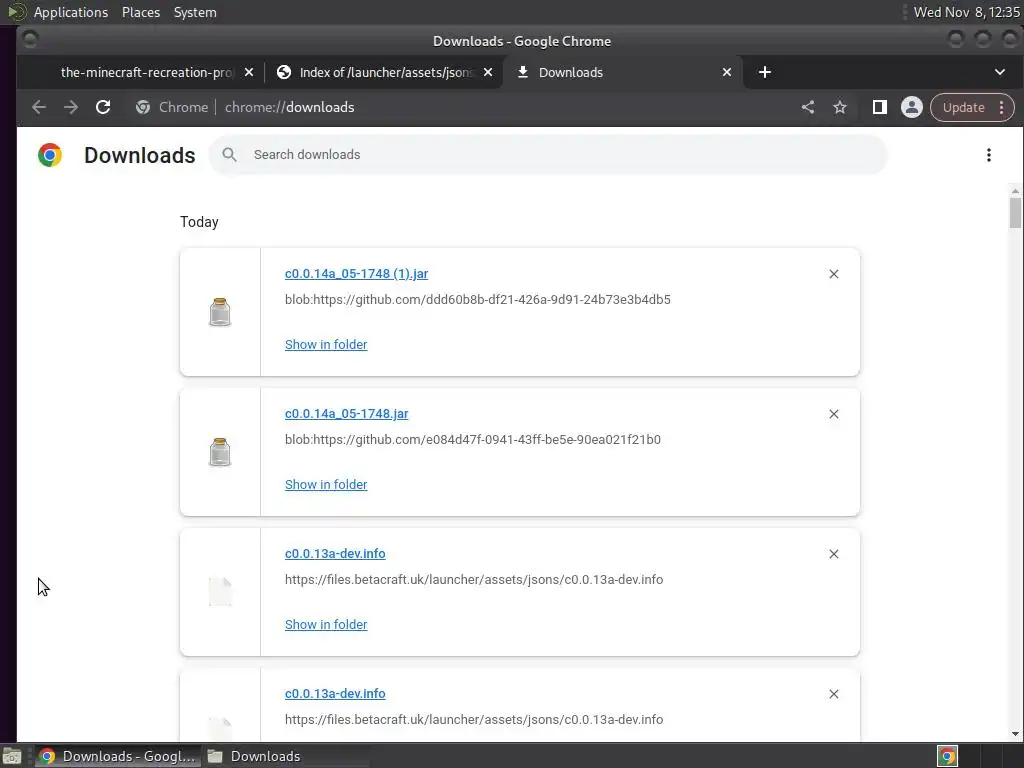Switch to the the-minecraft-recreation-project tab
The width and height of the screenshot is (1024, 768).
click(147, 72)
